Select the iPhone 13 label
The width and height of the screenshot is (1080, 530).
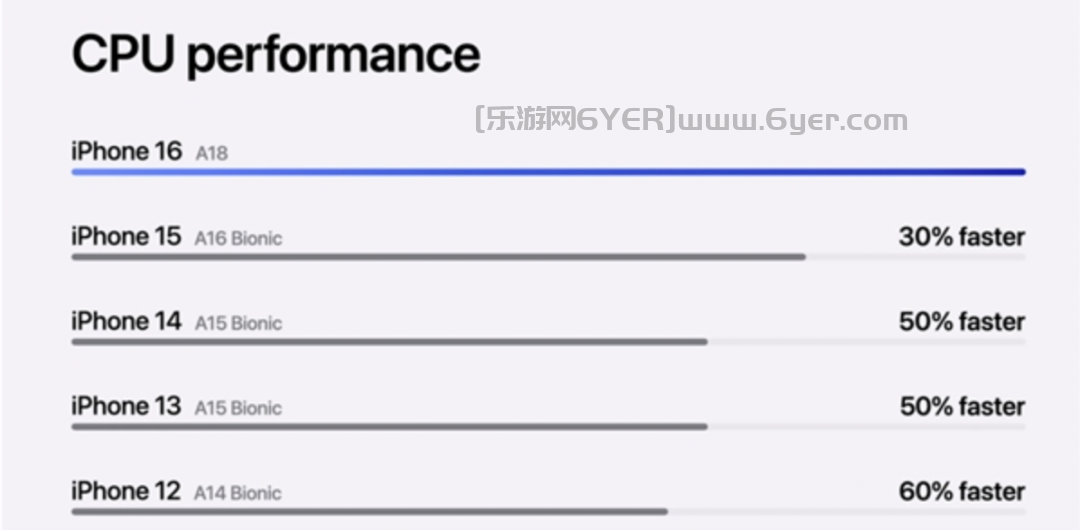click(x=126, y=406)
